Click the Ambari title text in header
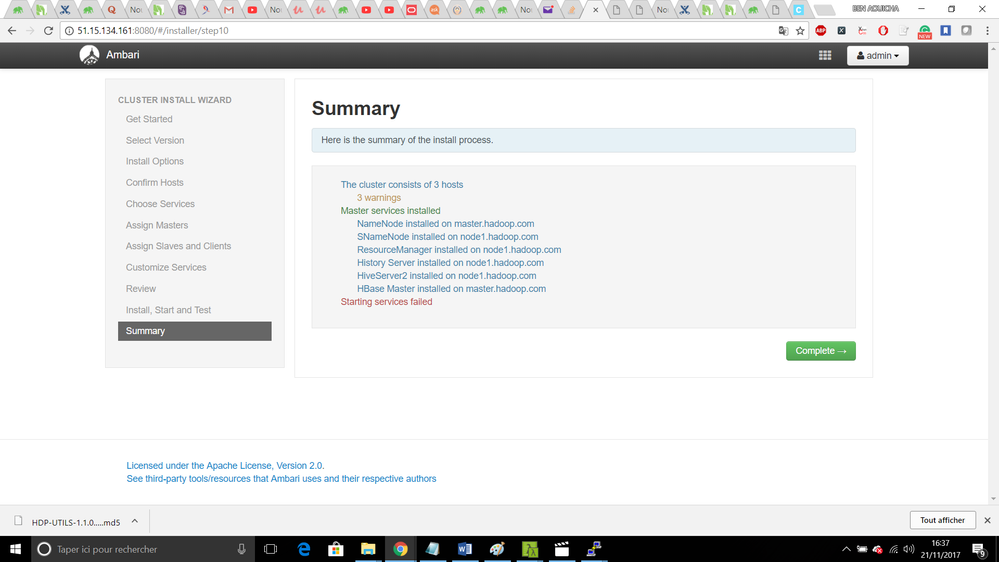Screen dimensions: 999x562 (122, 55)
